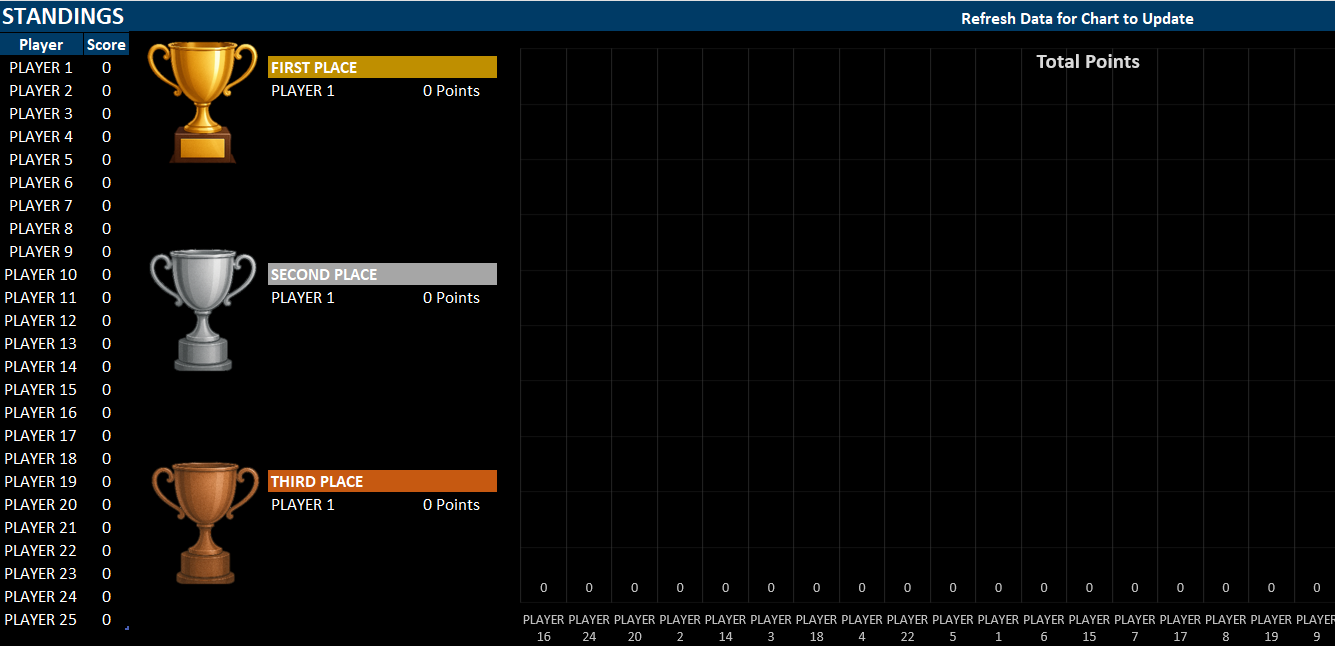The height and width of the screenshot is (646, 1335).
Task: Select PLAYER 12 in standings table
Action: point(41,321)
